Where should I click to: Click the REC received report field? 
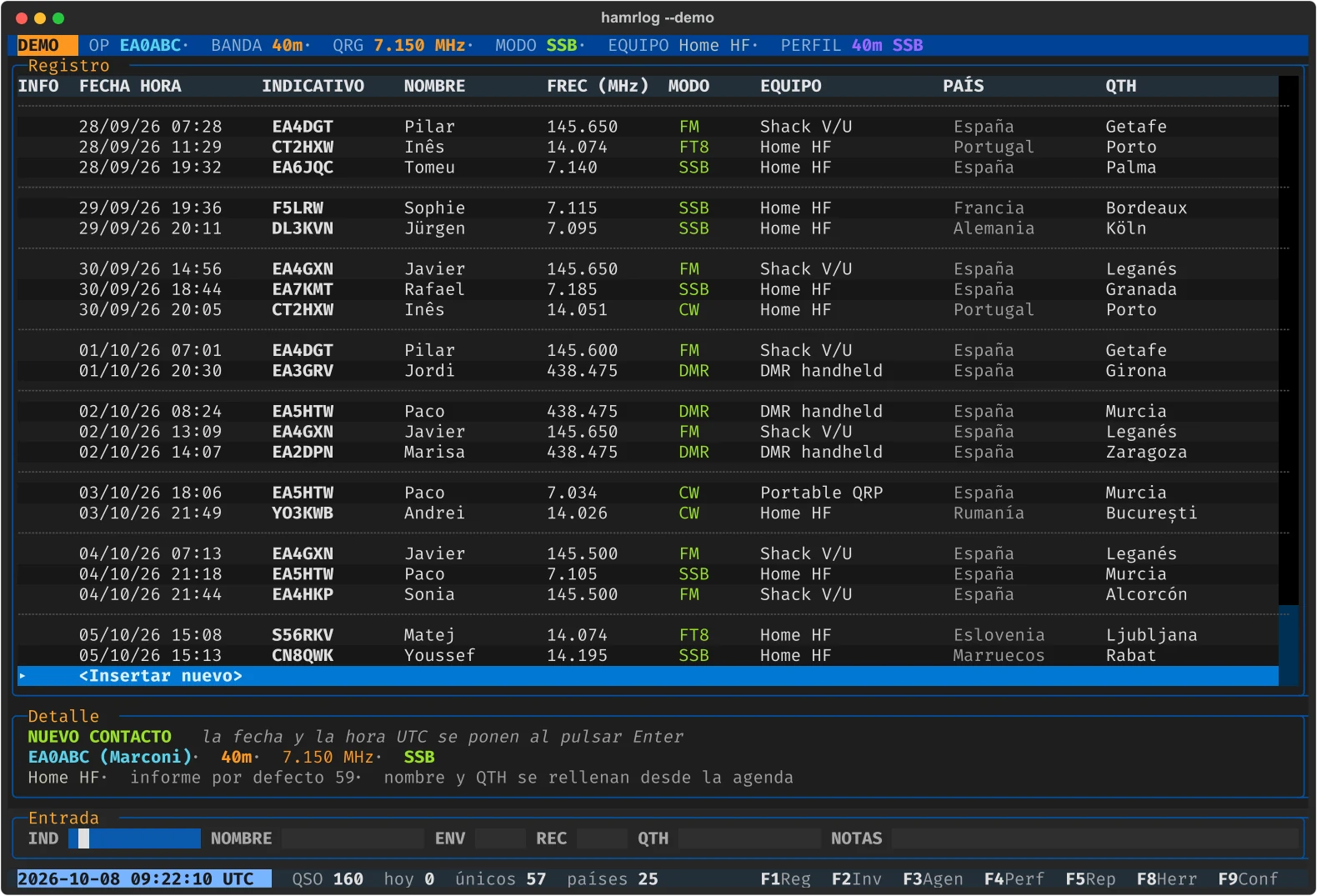[602, 838]
